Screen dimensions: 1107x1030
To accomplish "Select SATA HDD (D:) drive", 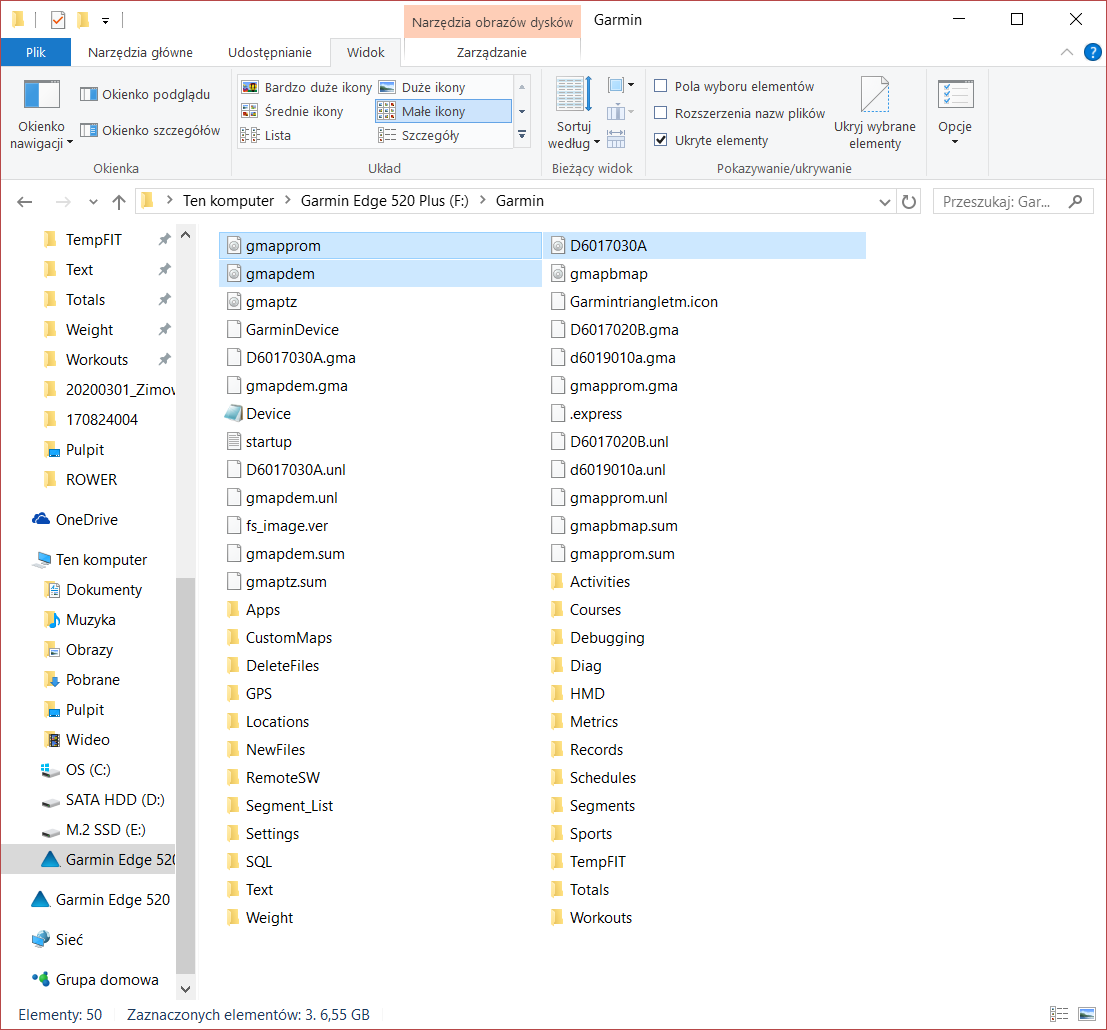I will pyautogui.click(x=104, y=800).
